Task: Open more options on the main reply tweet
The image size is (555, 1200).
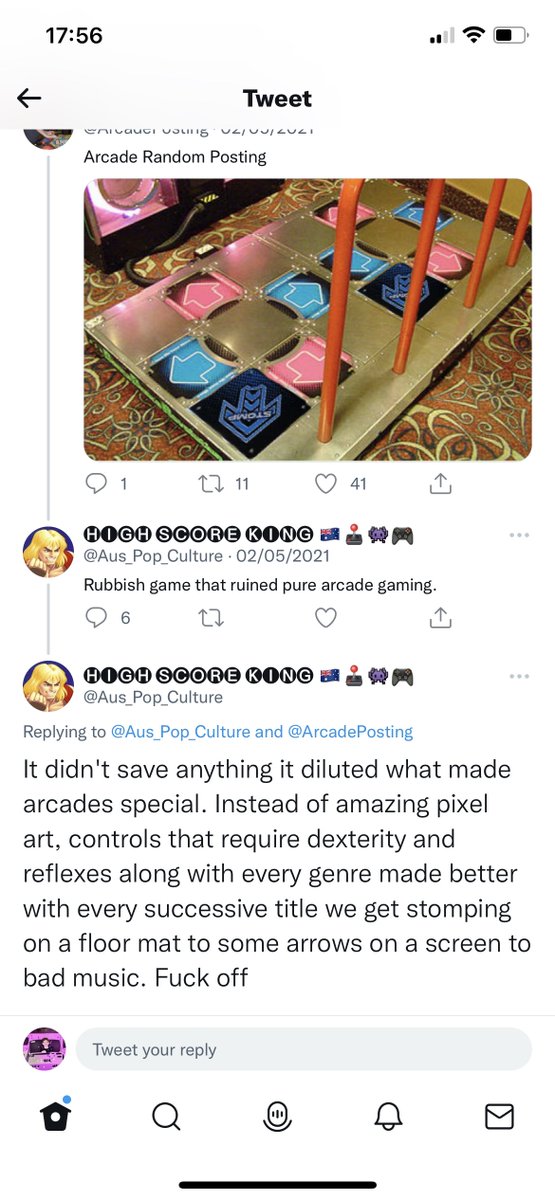Action: pyautogui.click(x=518, y=677)
